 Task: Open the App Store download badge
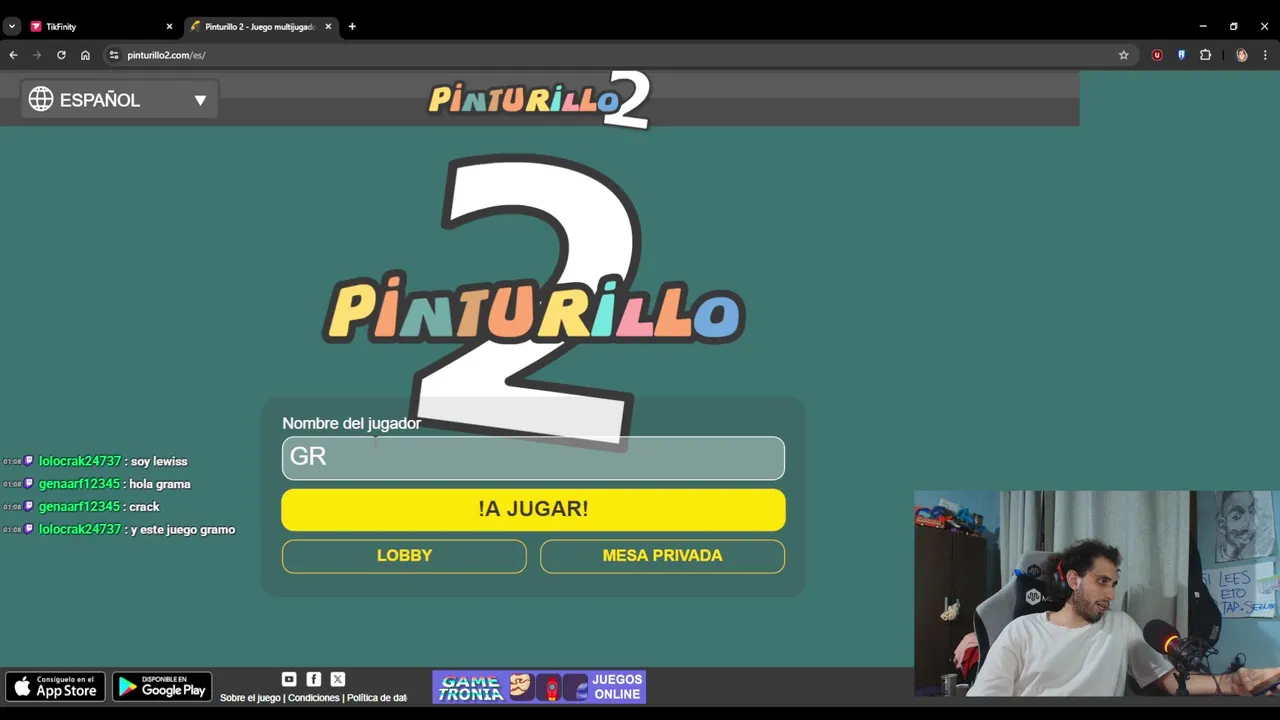point(56,687)
